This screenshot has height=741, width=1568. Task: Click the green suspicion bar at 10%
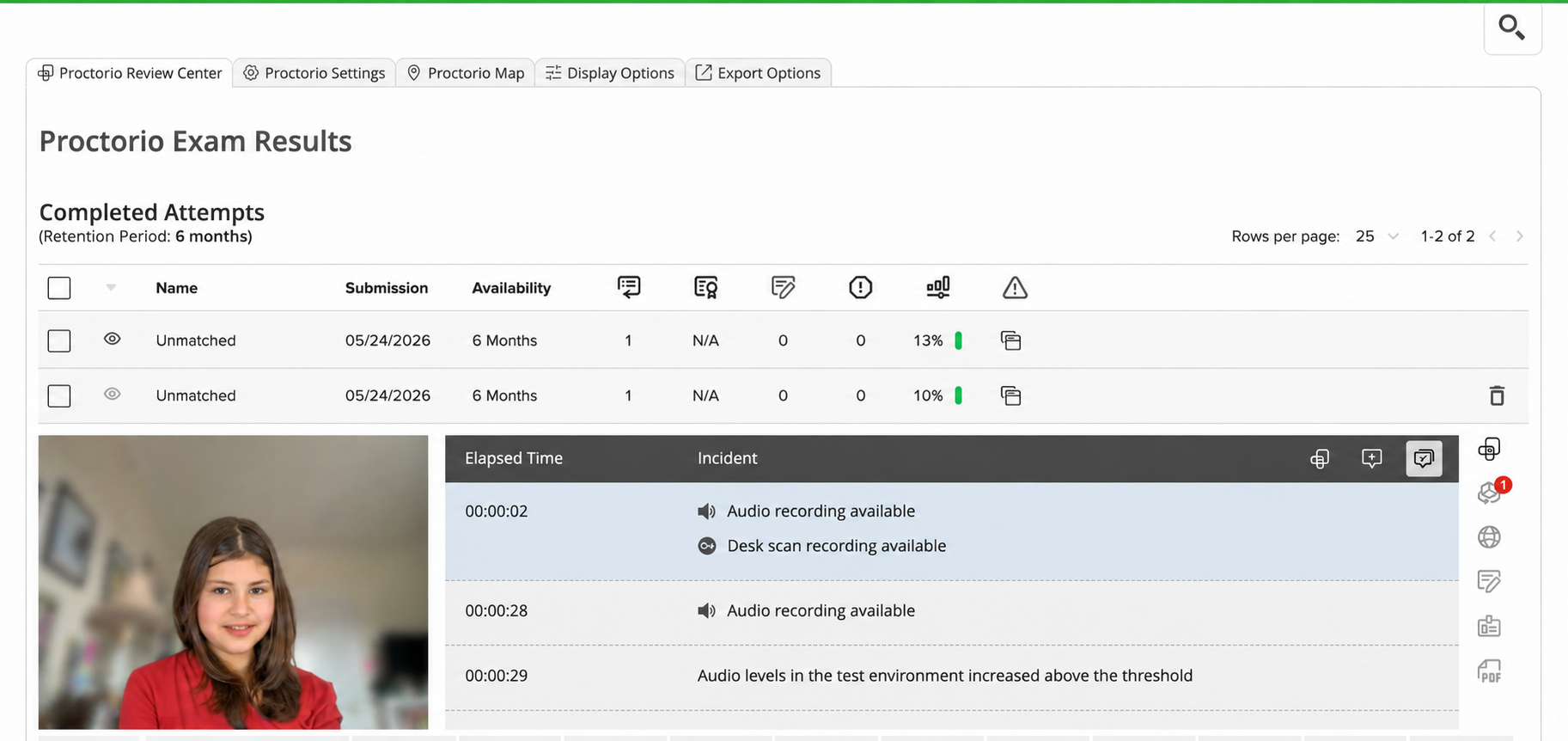pos(958,395)
